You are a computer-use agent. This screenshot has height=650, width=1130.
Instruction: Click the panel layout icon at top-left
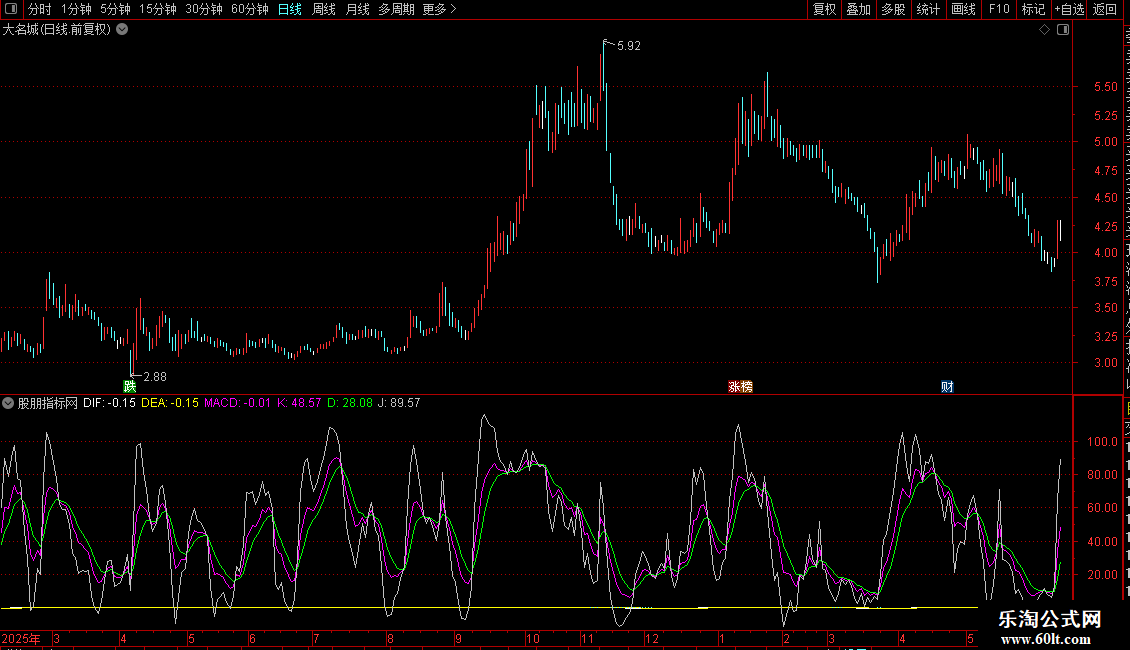[11, 9]
